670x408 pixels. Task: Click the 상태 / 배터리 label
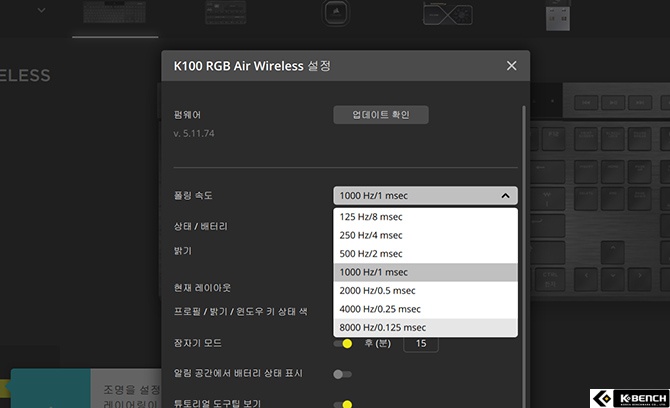(200, 226)
